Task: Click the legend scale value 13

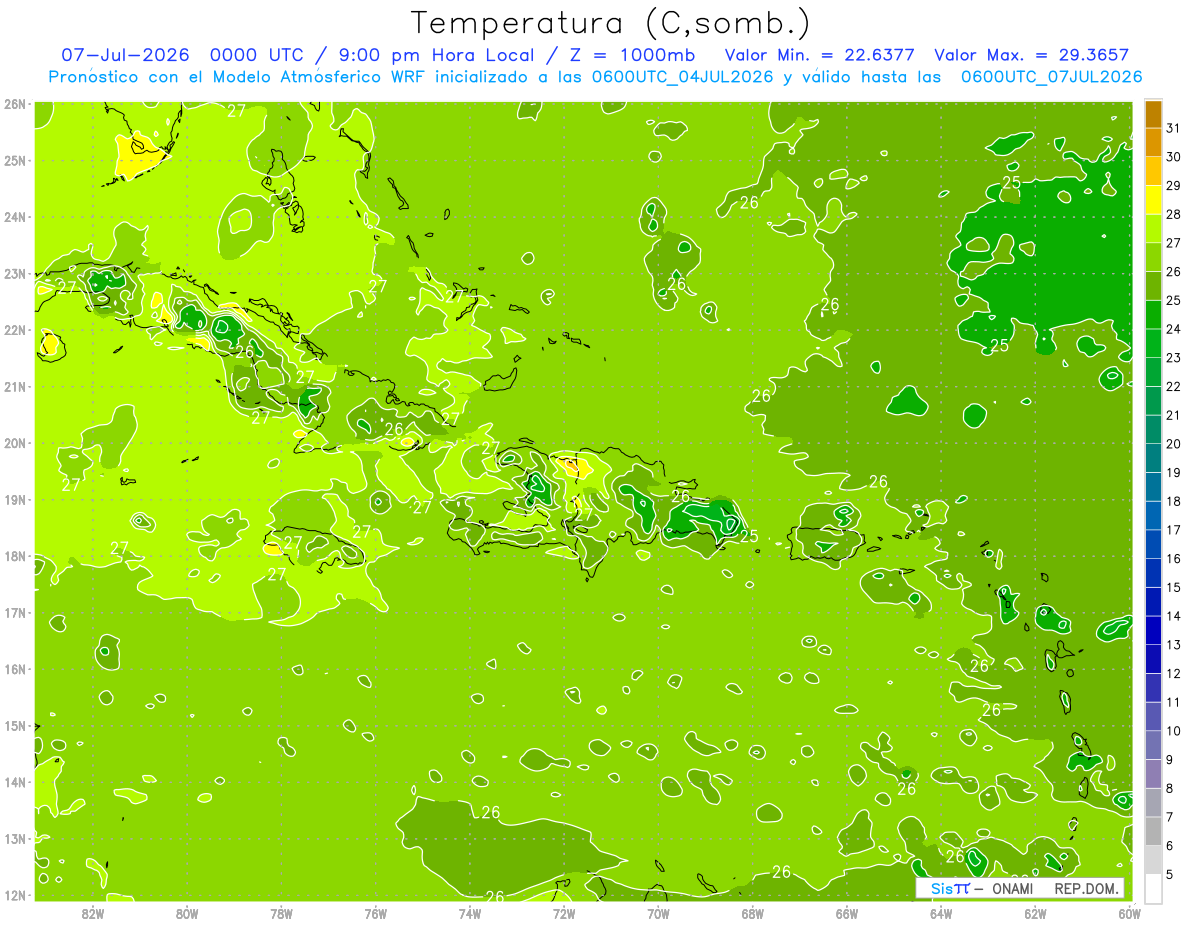Action: pos(1174,645)
